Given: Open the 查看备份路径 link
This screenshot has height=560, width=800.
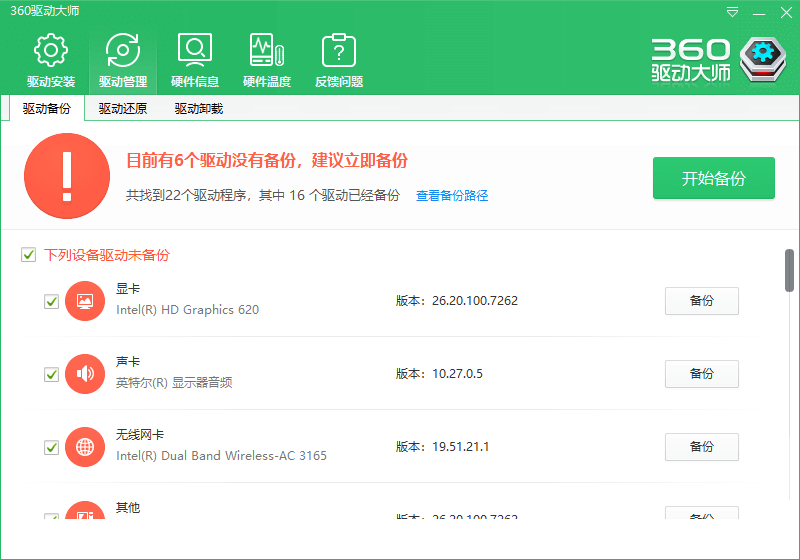Looking at the screenshot, I should pos(452,195).
